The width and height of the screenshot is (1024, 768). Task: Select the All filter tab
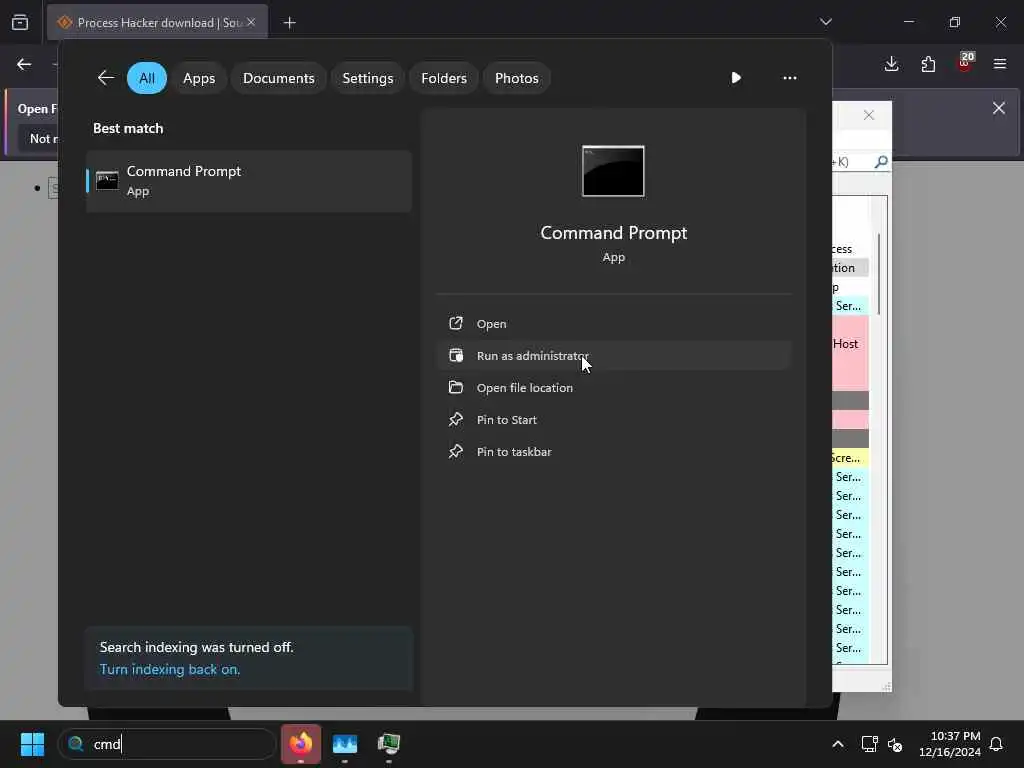147,78
